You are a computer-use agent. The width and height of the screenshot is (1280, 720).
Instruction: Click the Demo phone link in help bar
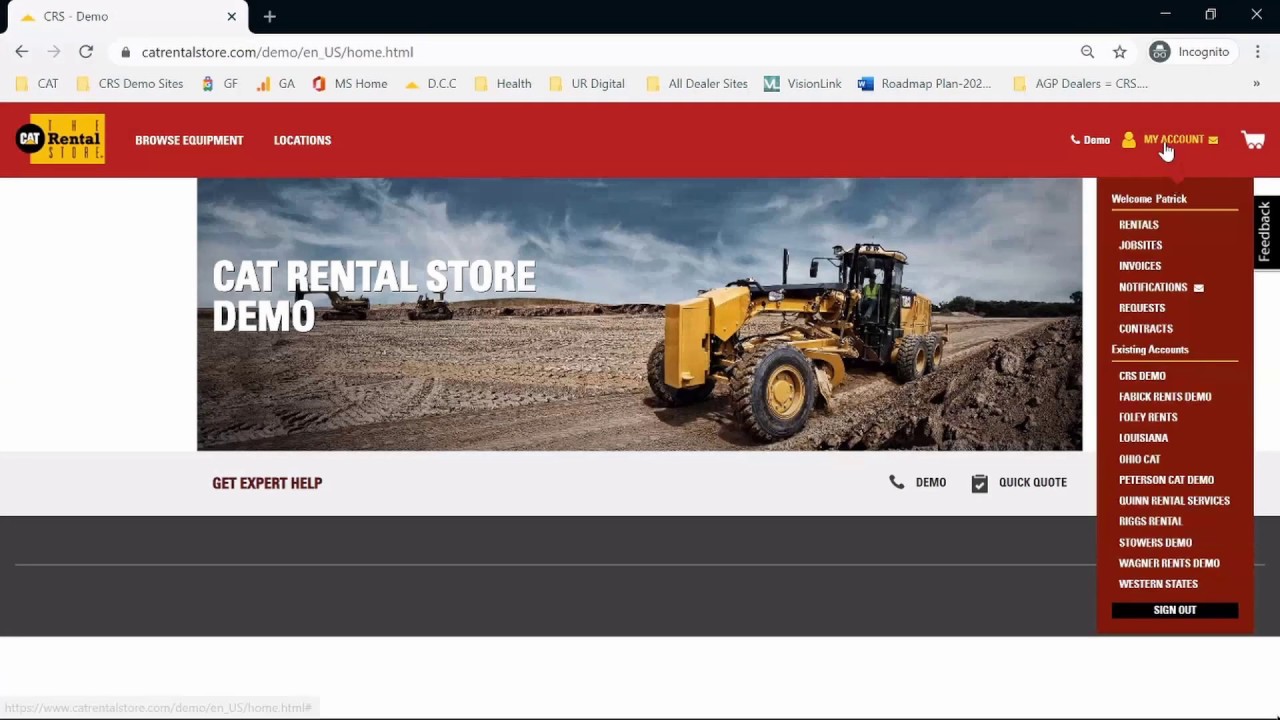(931, 482)
